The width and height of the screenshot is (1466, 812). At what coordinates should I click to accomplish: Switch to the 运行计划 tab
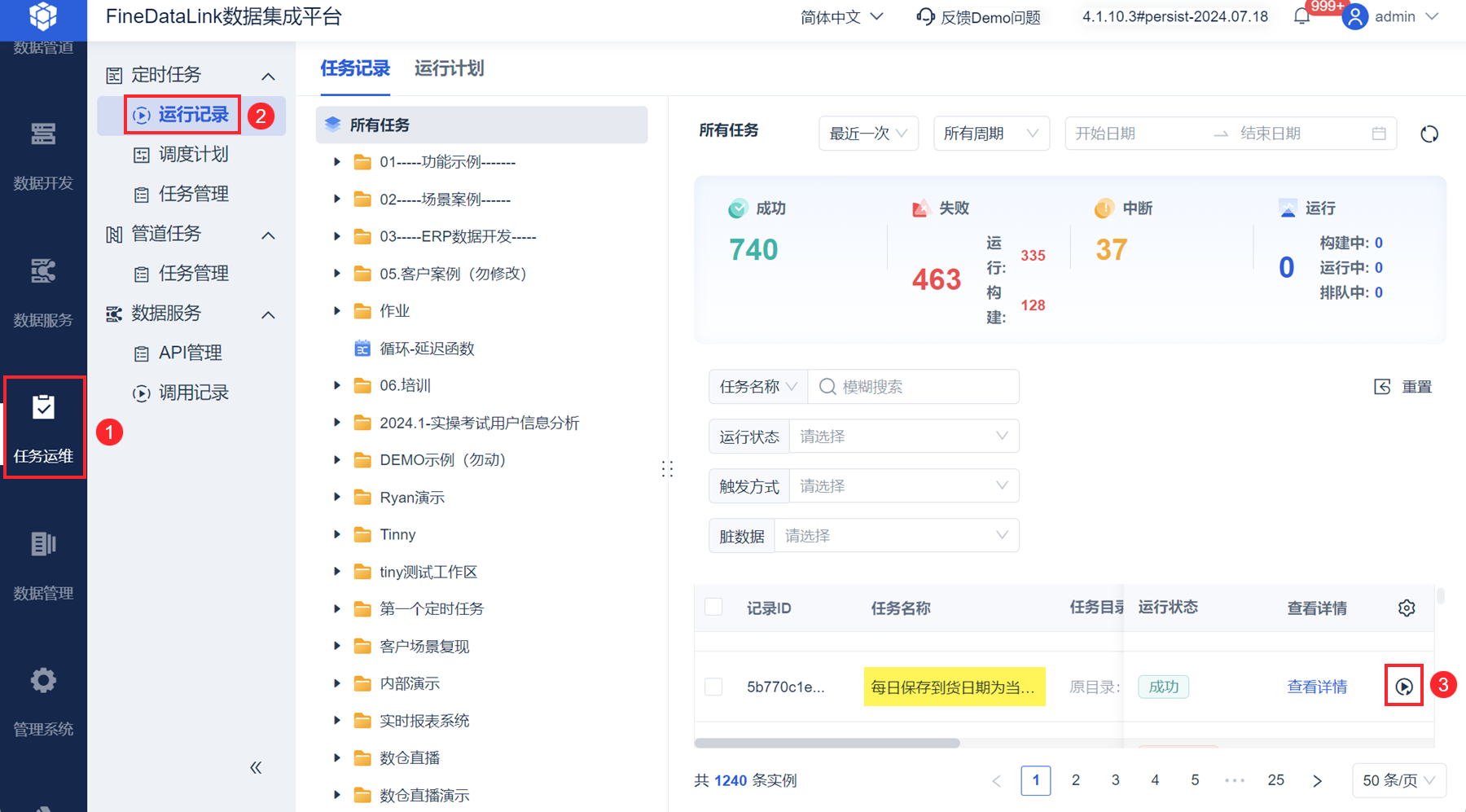[x=449, y=68]
